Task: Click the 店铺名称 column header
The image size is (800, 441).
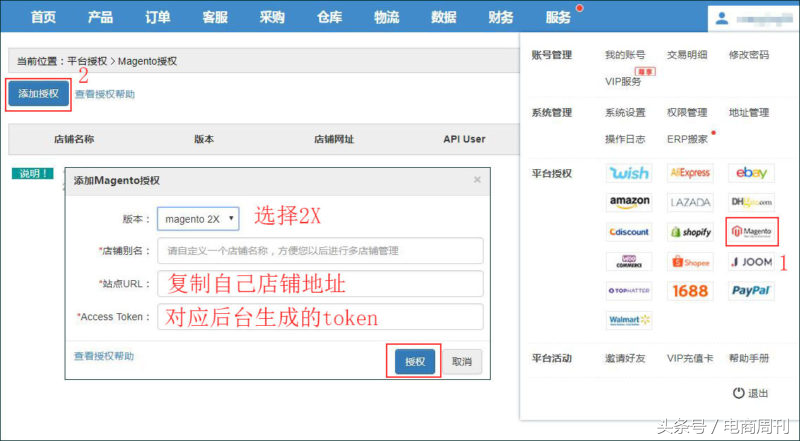Action: (x=74, y=139)
